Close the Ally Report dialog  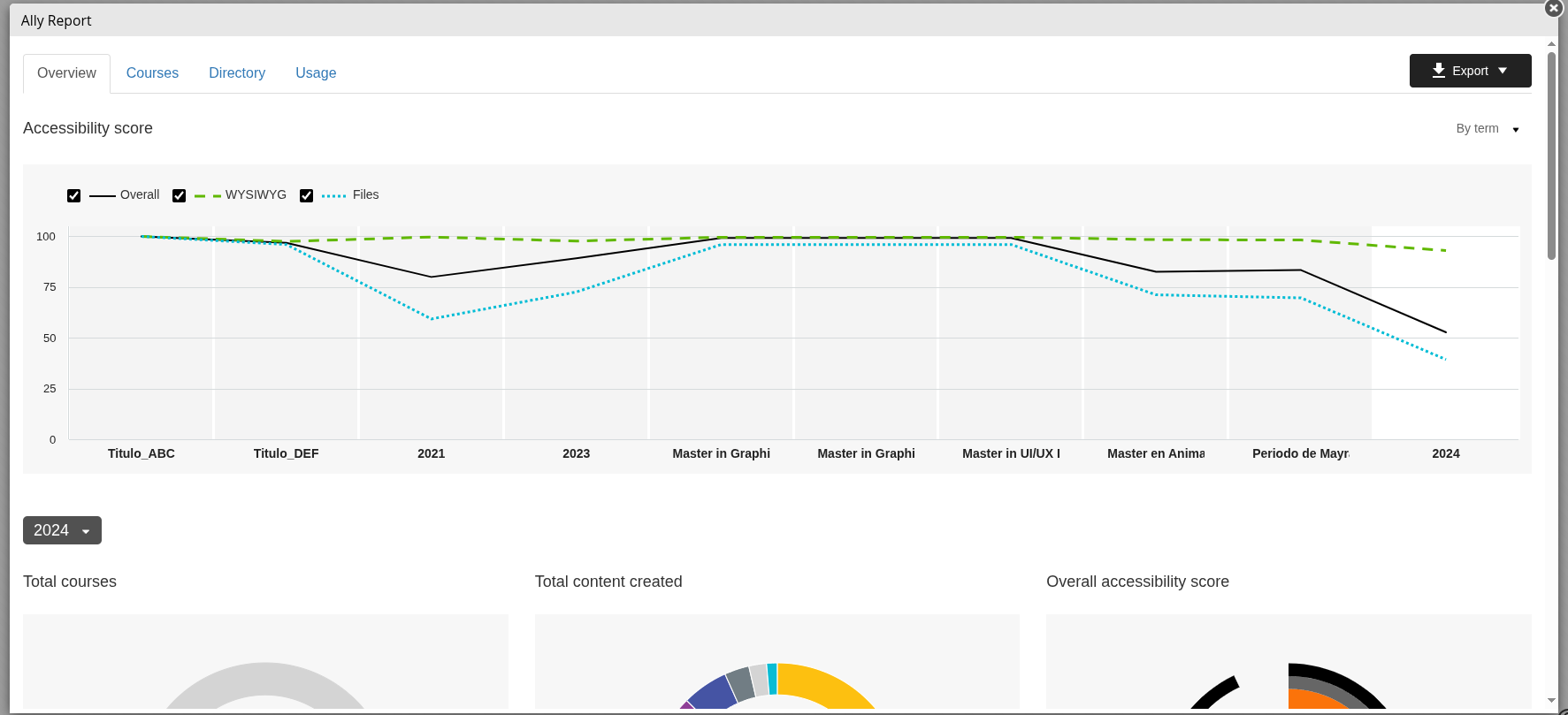point(1554,8)
